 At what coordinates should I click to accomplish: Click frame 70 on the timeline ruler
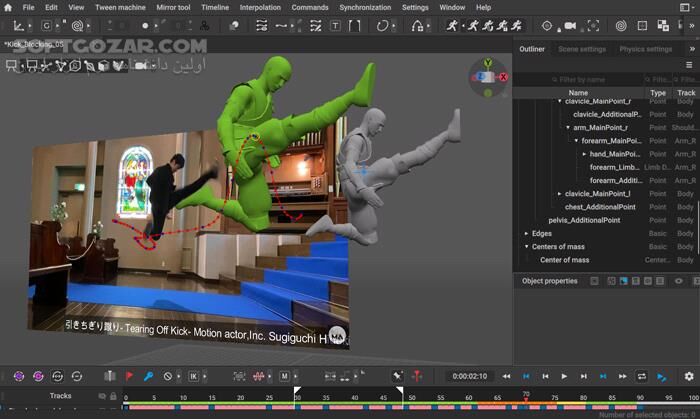[526, 397]
